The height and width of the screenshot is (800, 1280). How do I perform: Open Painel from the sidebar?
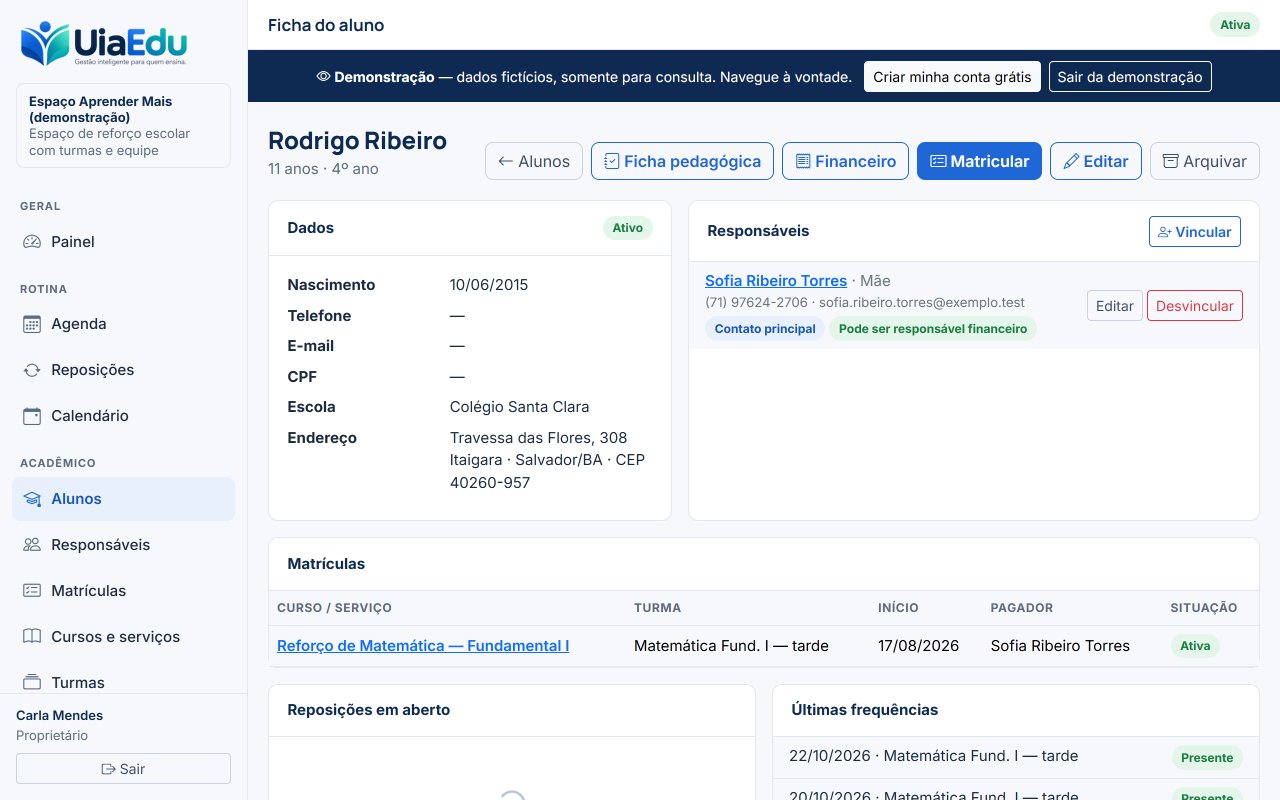pyautogui.click(x=124, y=241)
